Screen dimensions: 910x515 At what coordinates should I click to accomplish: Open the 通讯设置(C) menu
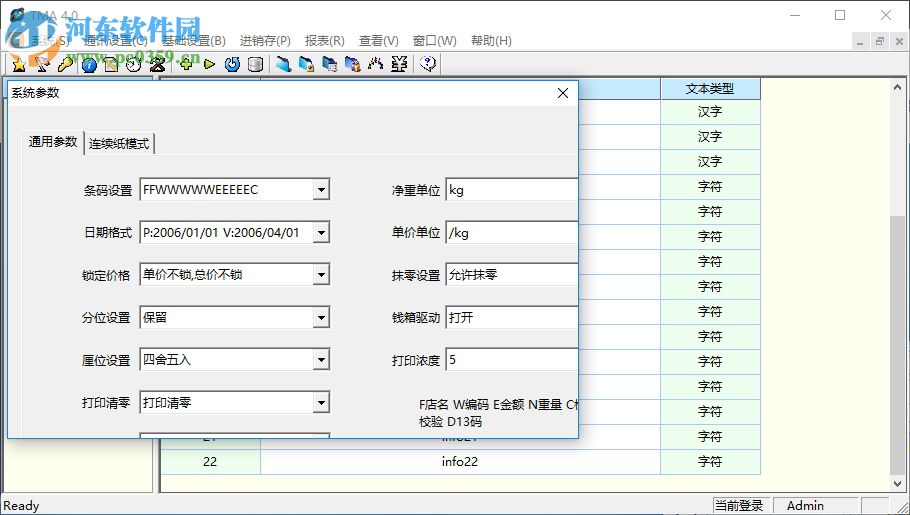[115, 41]
